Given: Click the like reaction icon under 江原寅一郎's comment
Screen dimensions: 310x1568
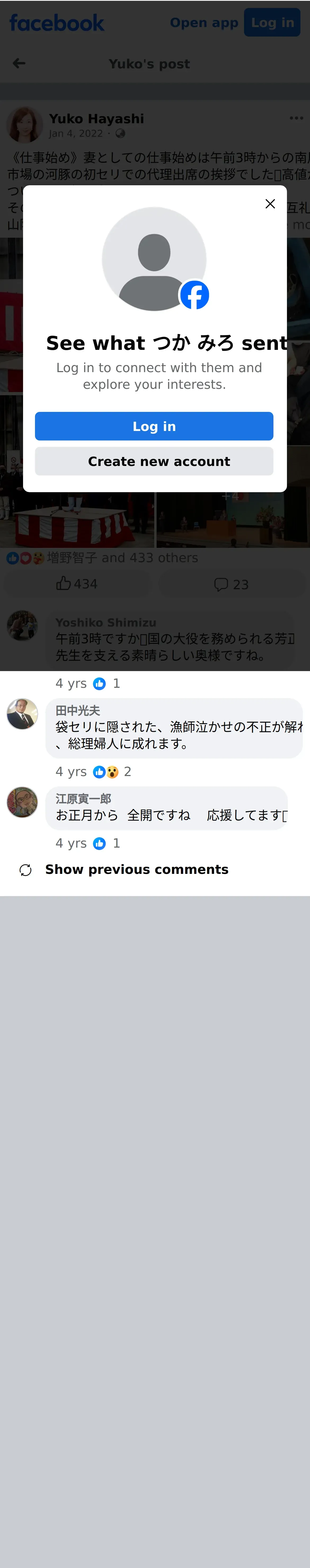Looking at the screenshot, I should click(x=100, y=843).
